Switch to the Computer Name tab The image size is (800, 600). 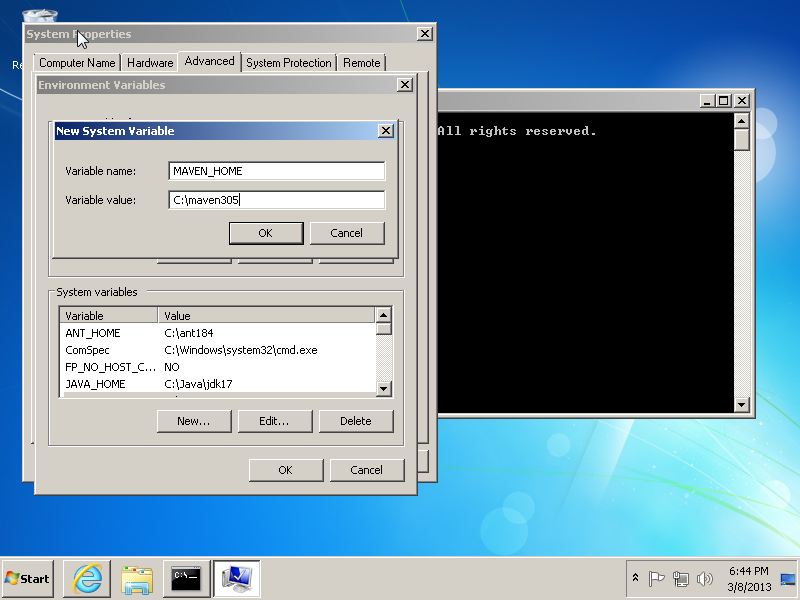click(x=77, y=63)
